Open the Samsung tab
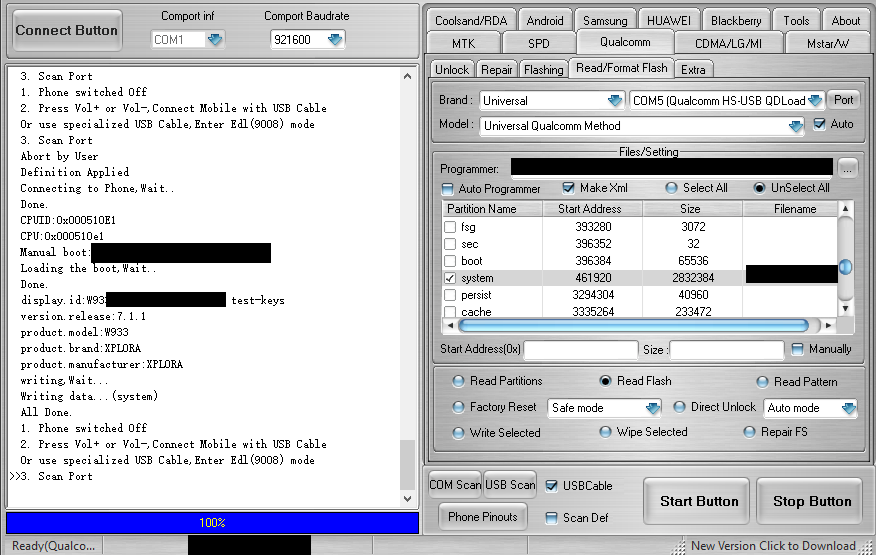Screen dimensions: 876x555 [605, 21]
